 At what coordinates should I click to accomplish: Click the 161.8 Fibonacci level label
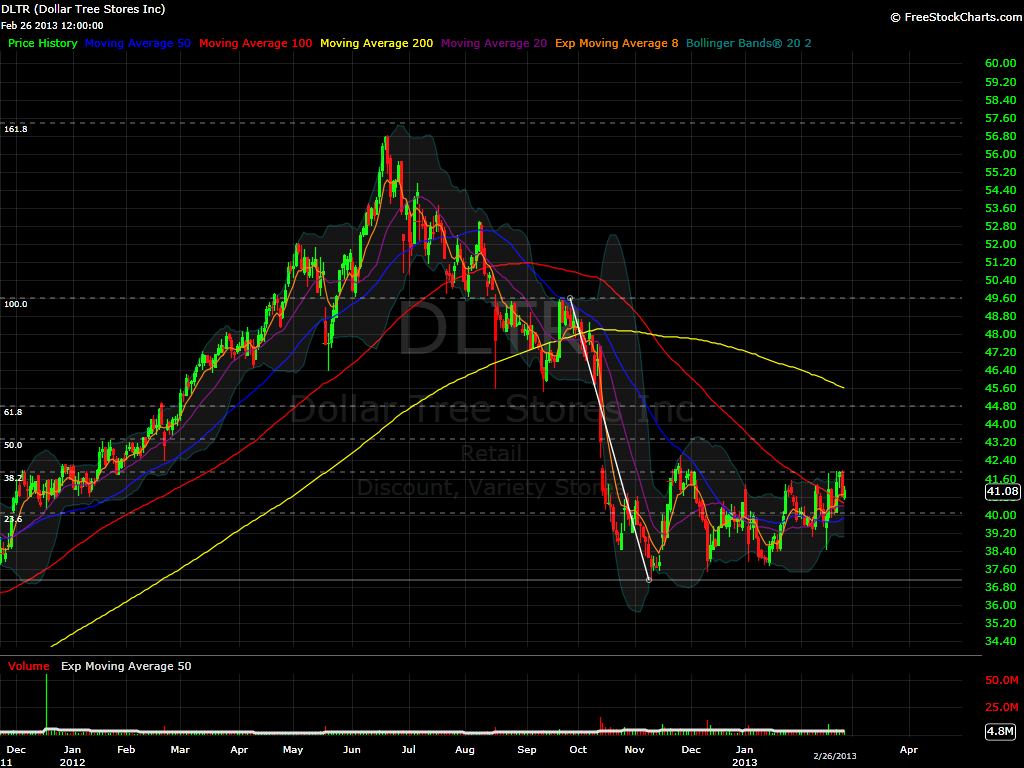click(x=16, y=129)
